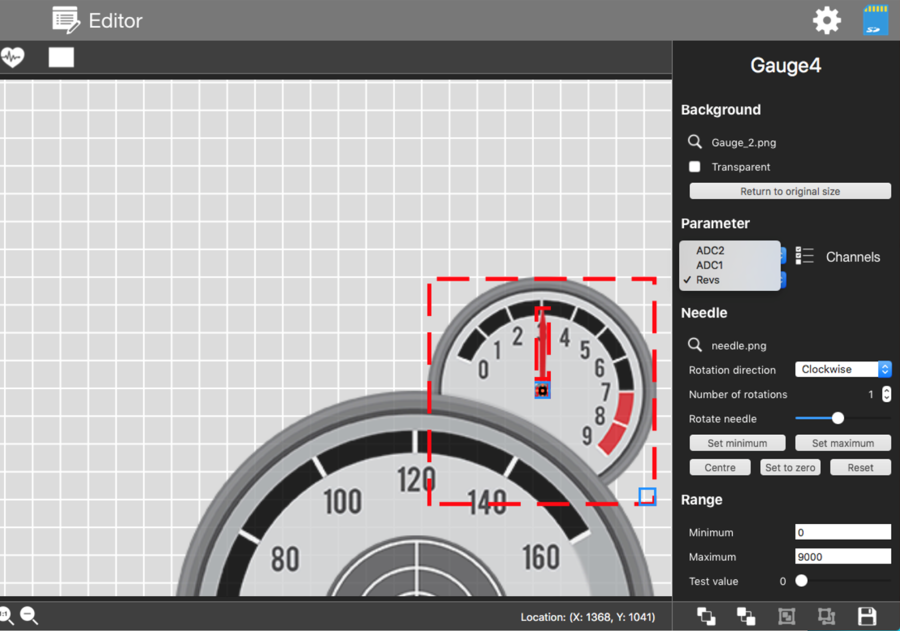The width and height of the screenshot is (900, 631).
Task: Search for needle image needle.png
Action: (x=695, y=345)
